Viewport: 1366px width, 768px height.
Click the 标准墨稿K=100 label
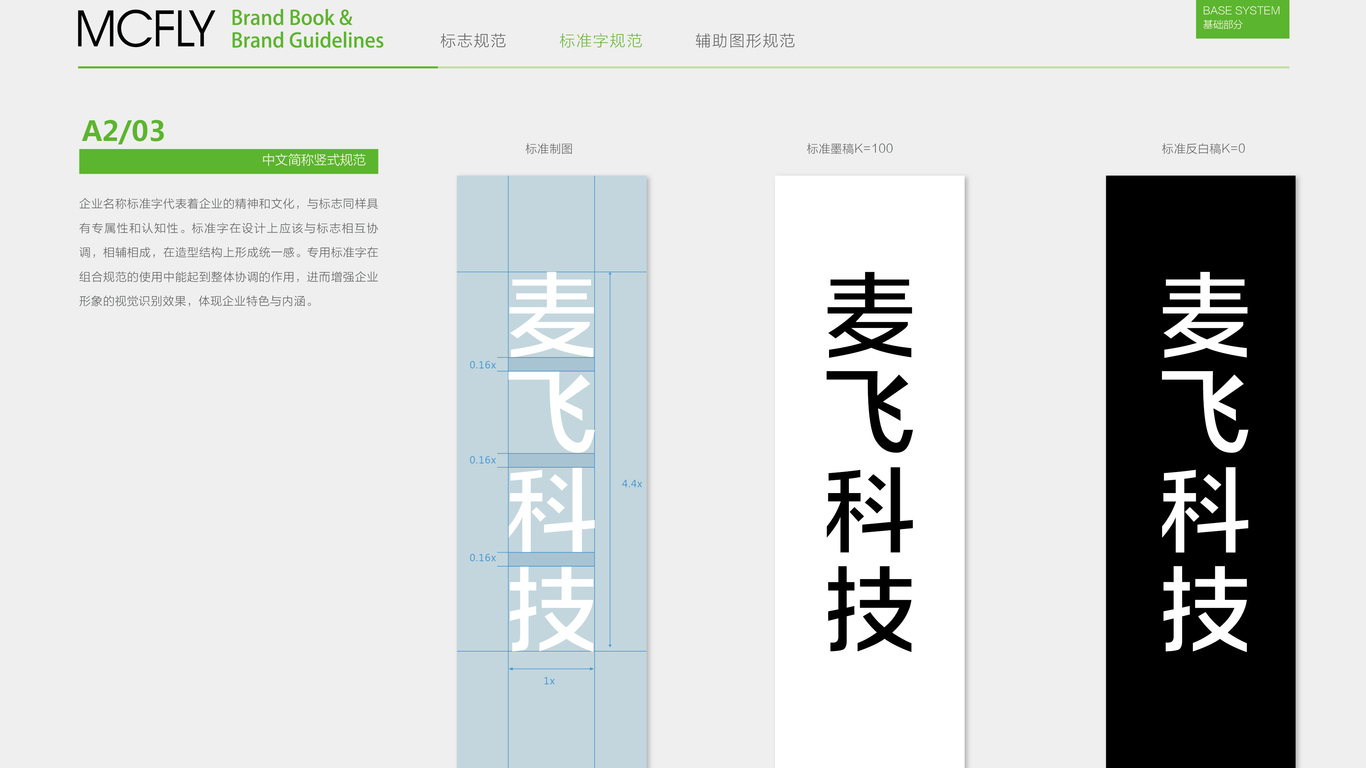(849, 149)
